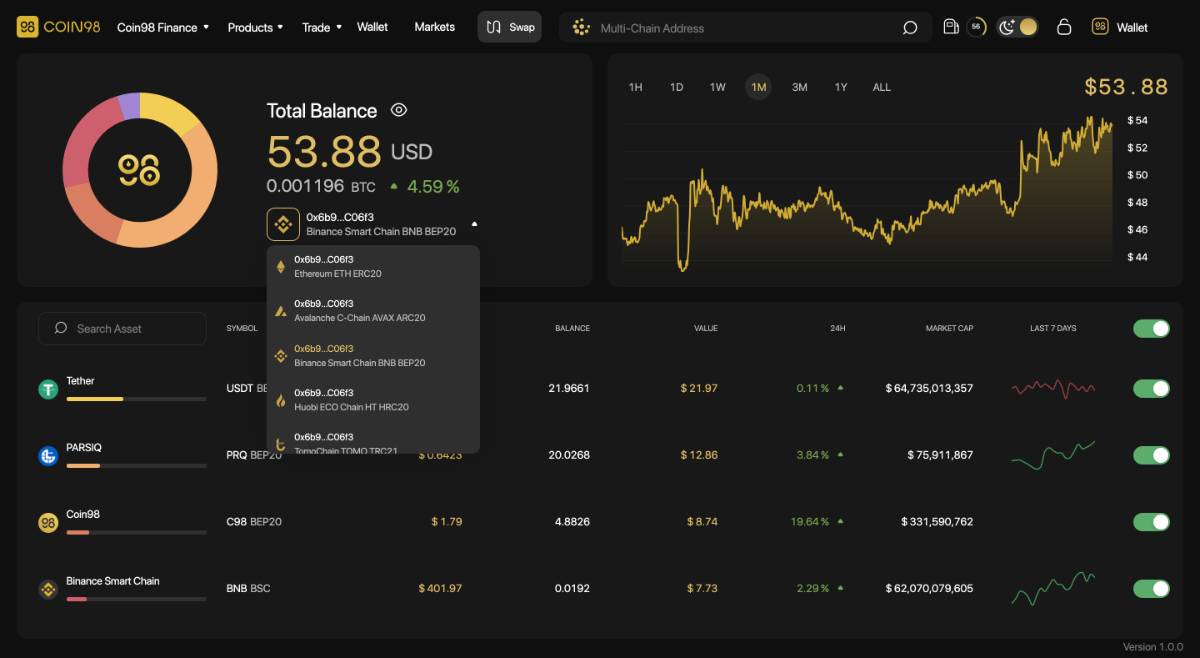
Task: Click the TomoChain TOMO TRC21 icon
Action: [281, 442]
